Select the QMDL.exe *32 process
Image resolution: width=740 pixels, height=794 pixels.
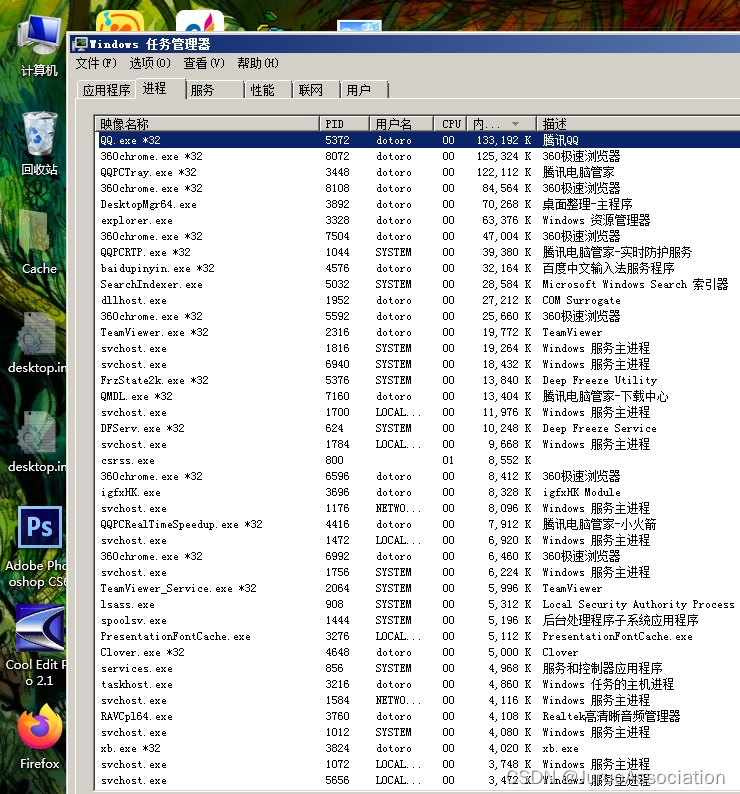418,396
